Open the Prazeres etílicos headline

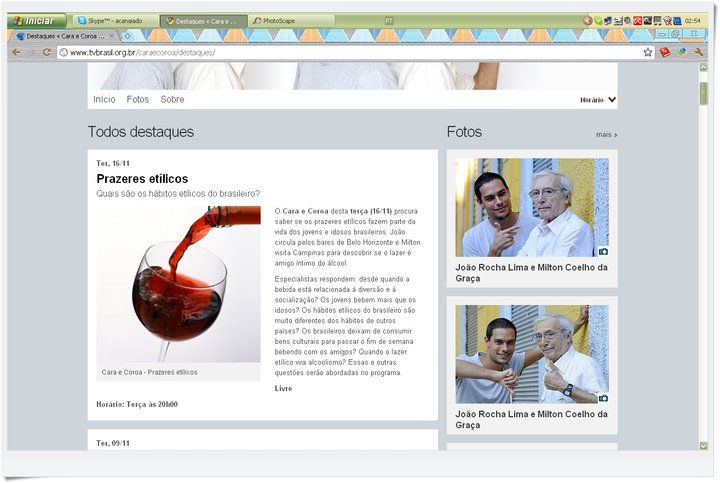142,179
